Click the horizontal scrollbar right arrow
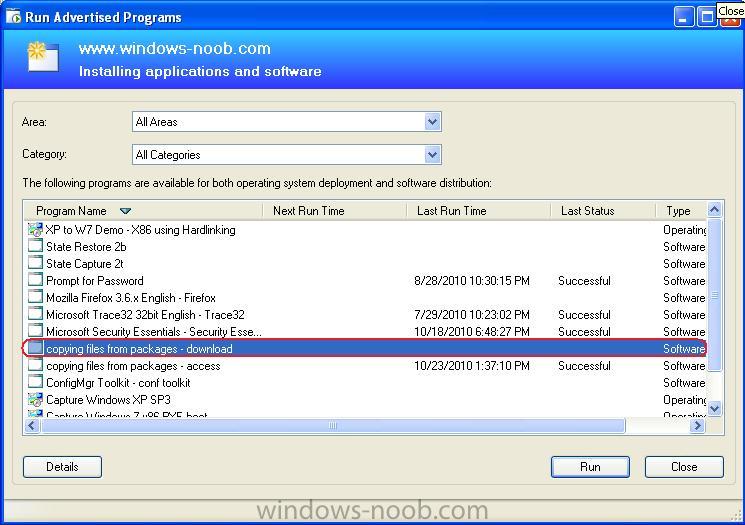 click(697, 426)
